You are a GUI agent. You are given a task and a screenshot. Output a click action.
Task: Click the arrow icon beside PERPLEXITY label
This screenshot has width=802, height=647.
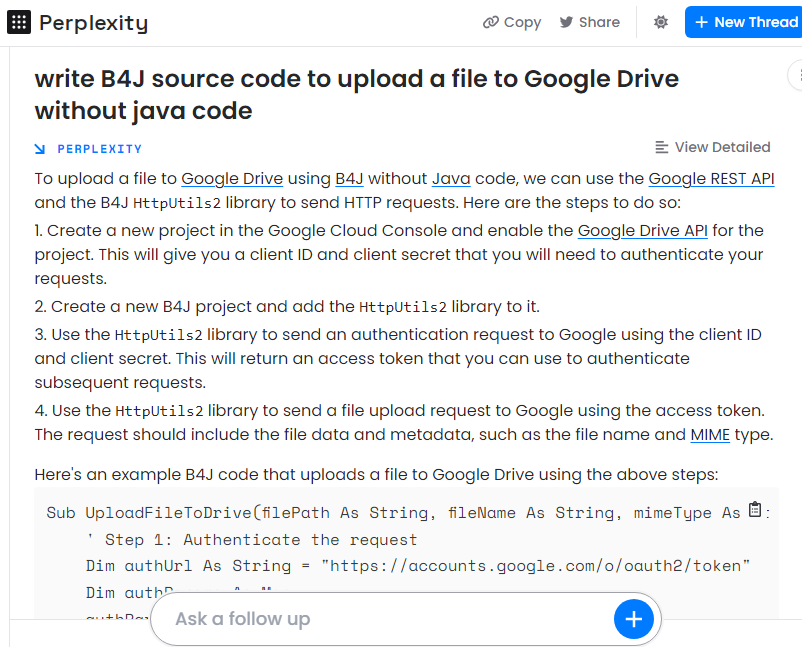38,147
